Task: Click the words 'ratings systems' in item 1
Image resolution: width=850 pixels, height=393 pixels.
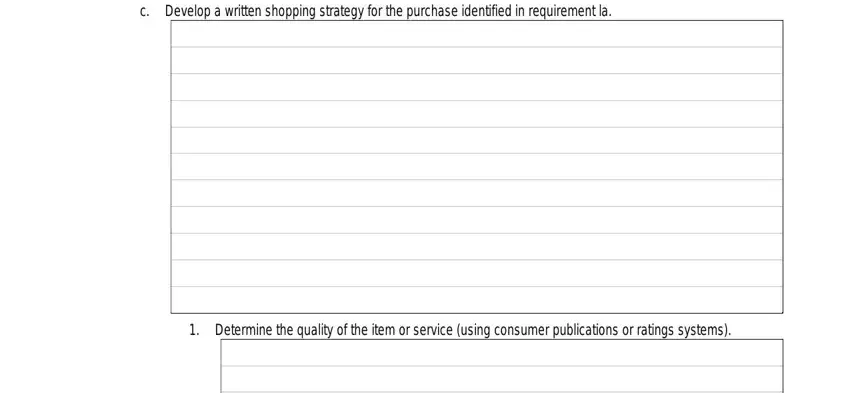Action: (680, 330)
